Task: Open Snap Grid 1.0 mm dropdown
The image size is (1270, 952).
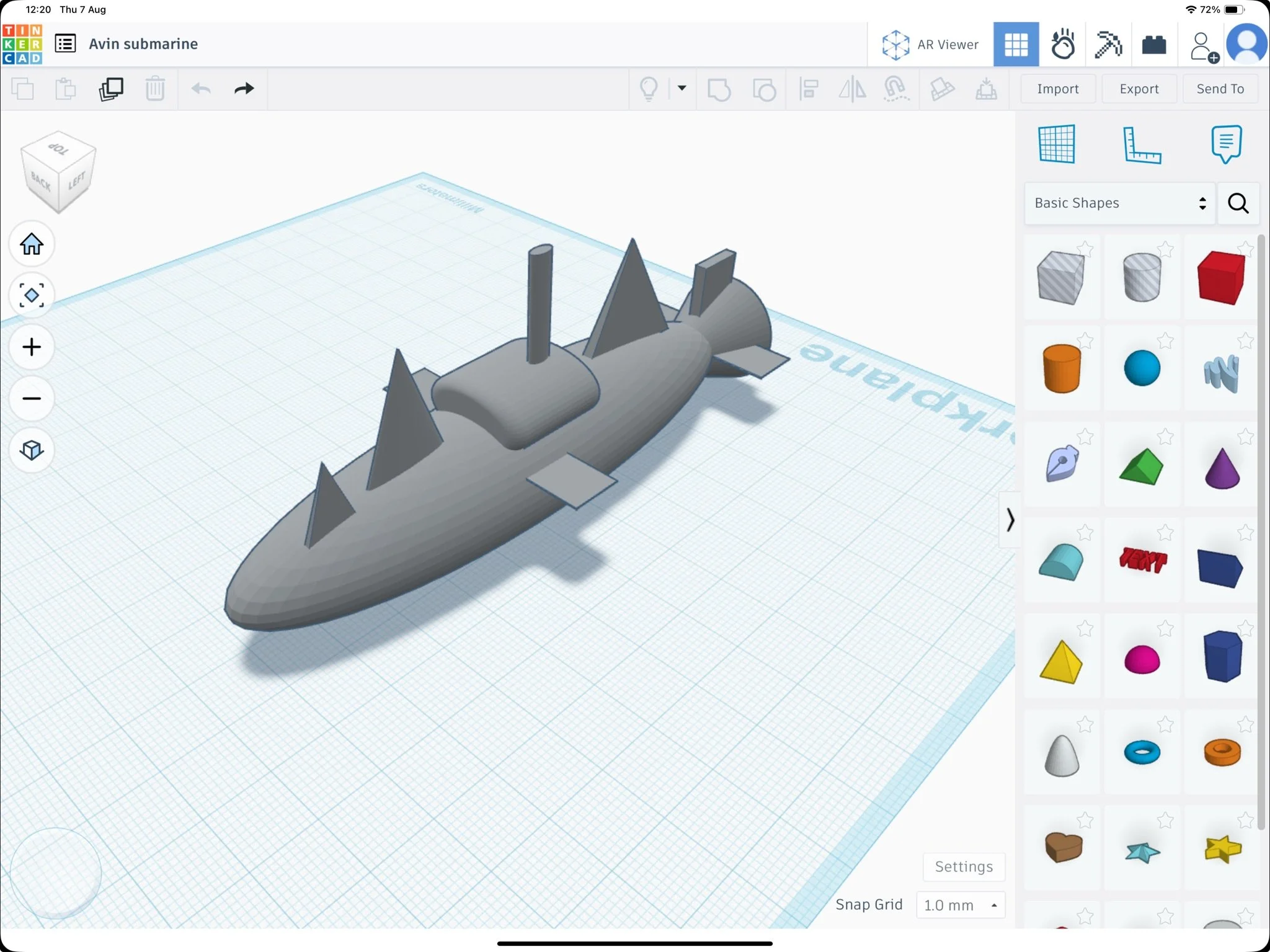Action: pyautogui.click(x=960, y=905)
